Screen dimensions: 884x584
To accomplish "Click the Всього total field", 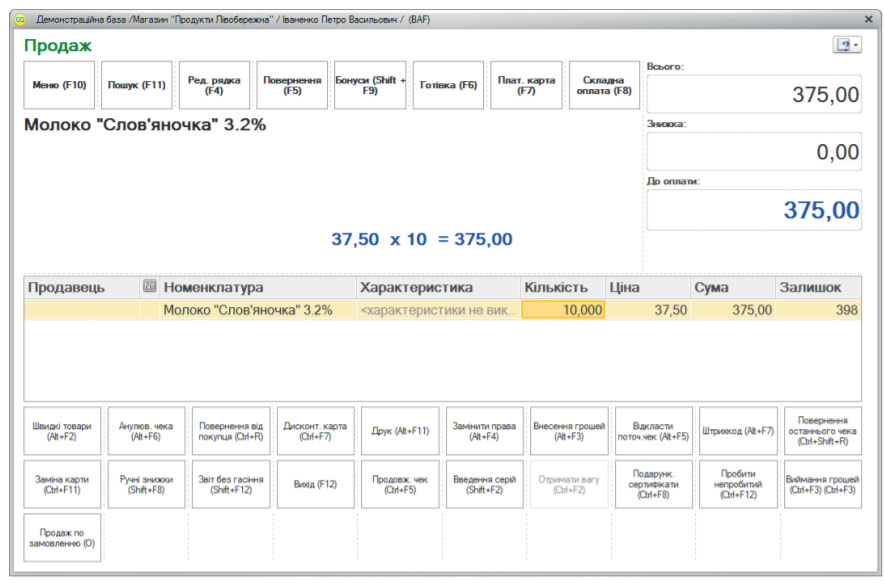I will click(x=754, y=94).
